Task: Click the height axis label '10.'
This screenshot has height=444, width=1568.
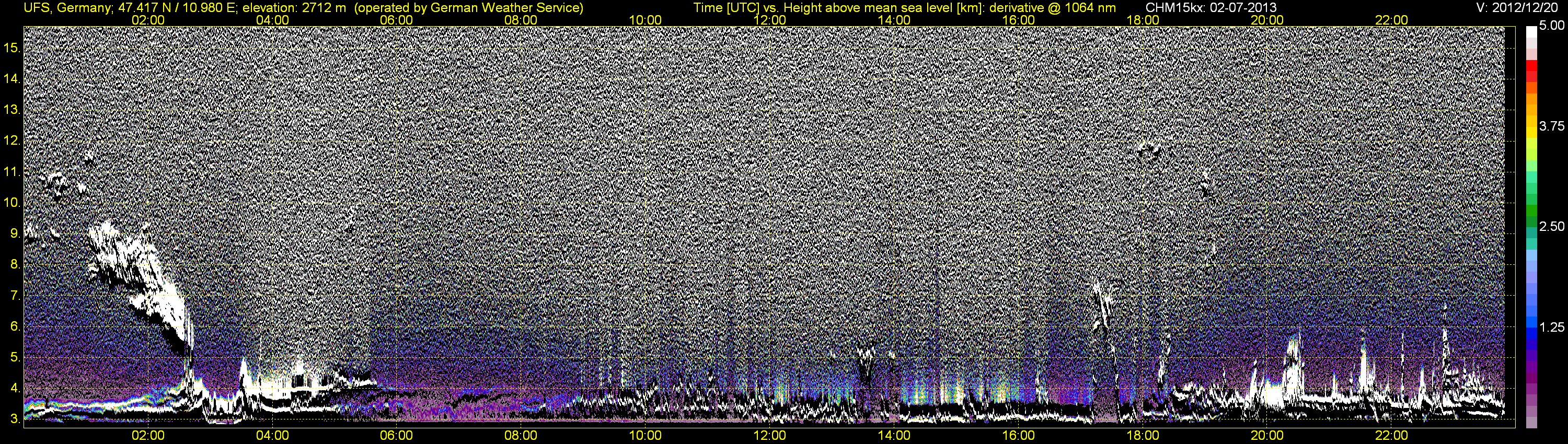Action: (x=12, y=203)
